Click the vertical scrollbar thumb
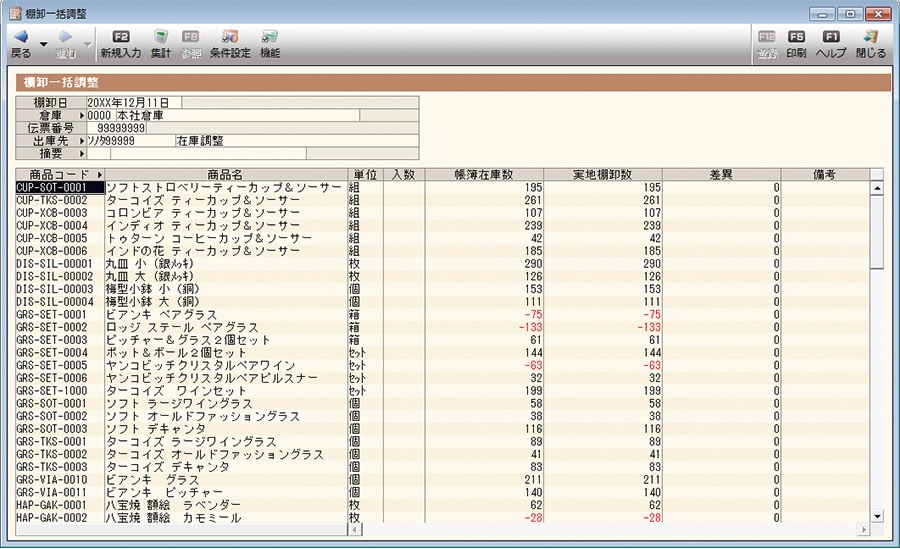The height and width of the screenshot is (549, 900). [x=877, y=231]
